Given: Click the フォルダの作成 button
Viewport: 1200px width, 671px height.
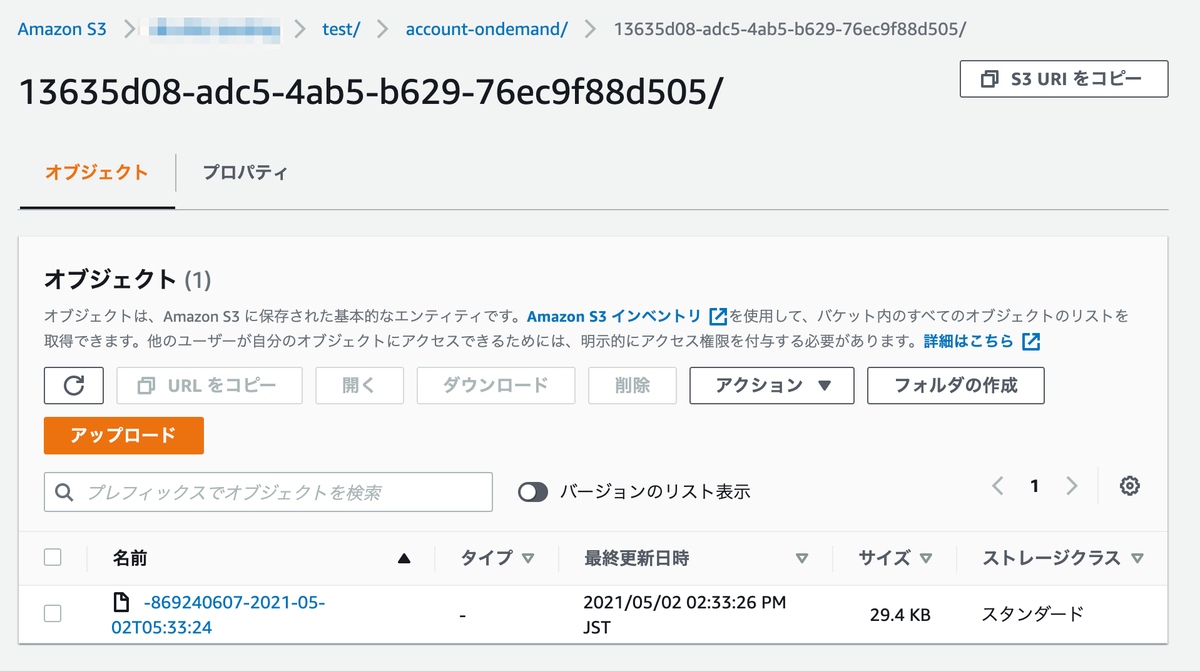Looking at the screenshot, I should [x=956, y=385].
